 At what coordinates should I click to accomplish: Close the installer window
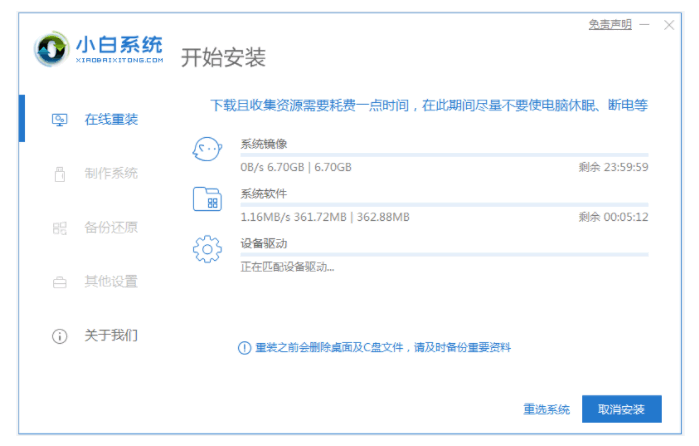click(669, 25)
